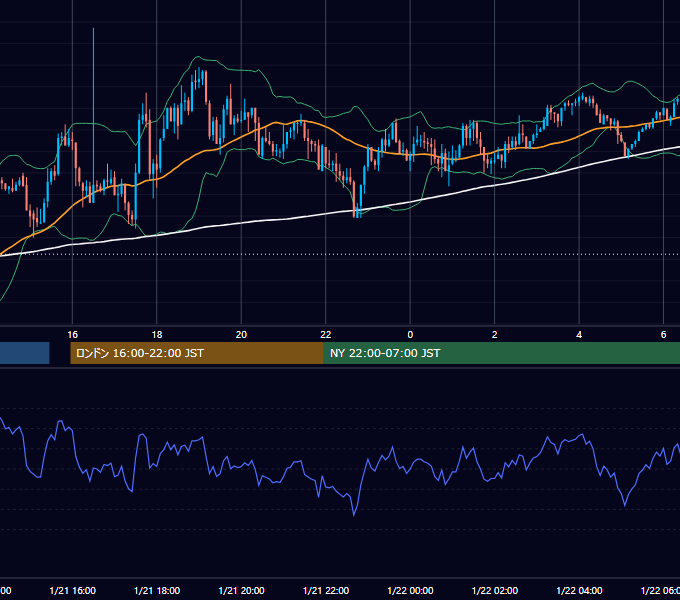Click the hour 6 axis label

pos(663,335)
